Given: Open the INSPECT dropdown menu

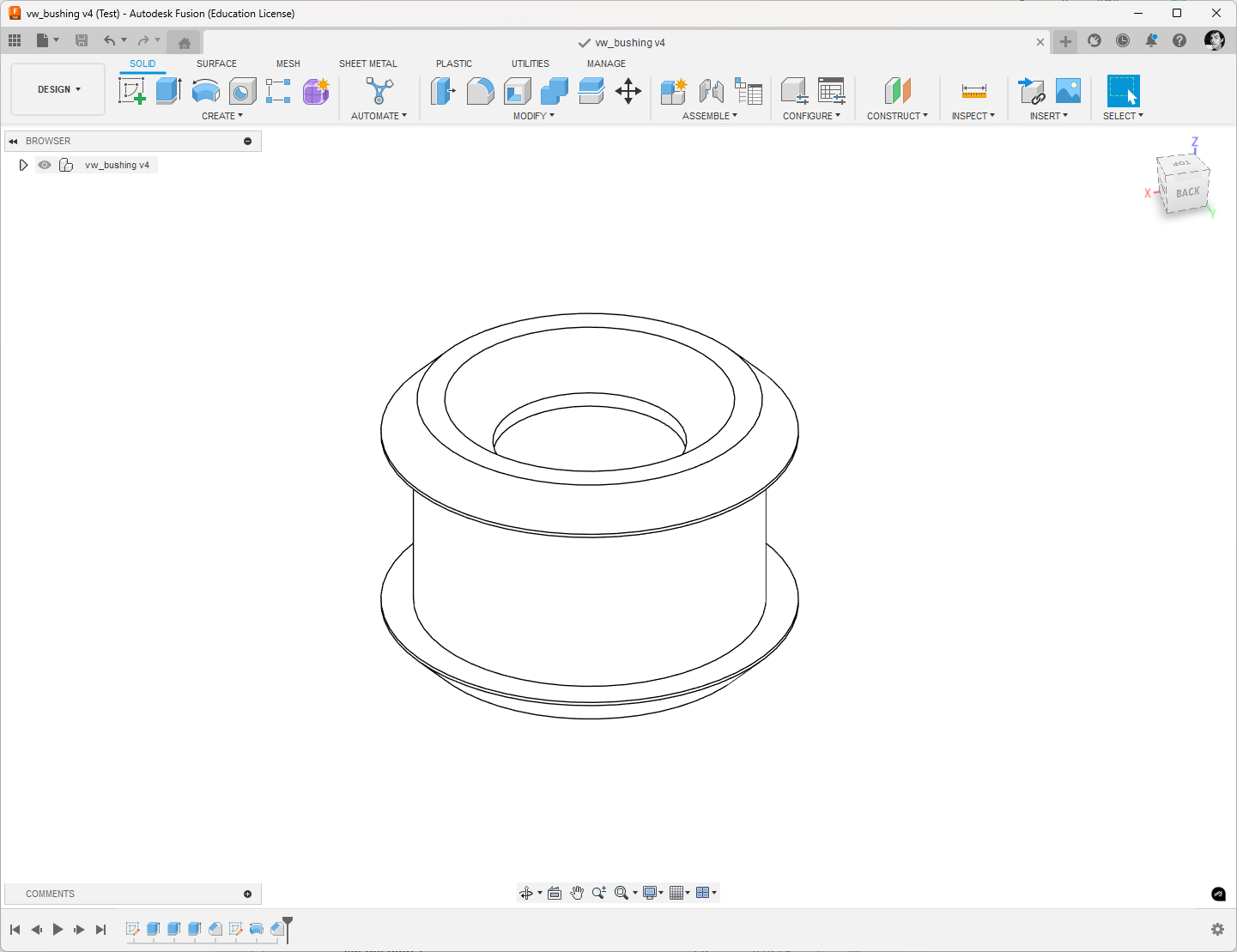Looking at the screenshot, I should [973, 116].
